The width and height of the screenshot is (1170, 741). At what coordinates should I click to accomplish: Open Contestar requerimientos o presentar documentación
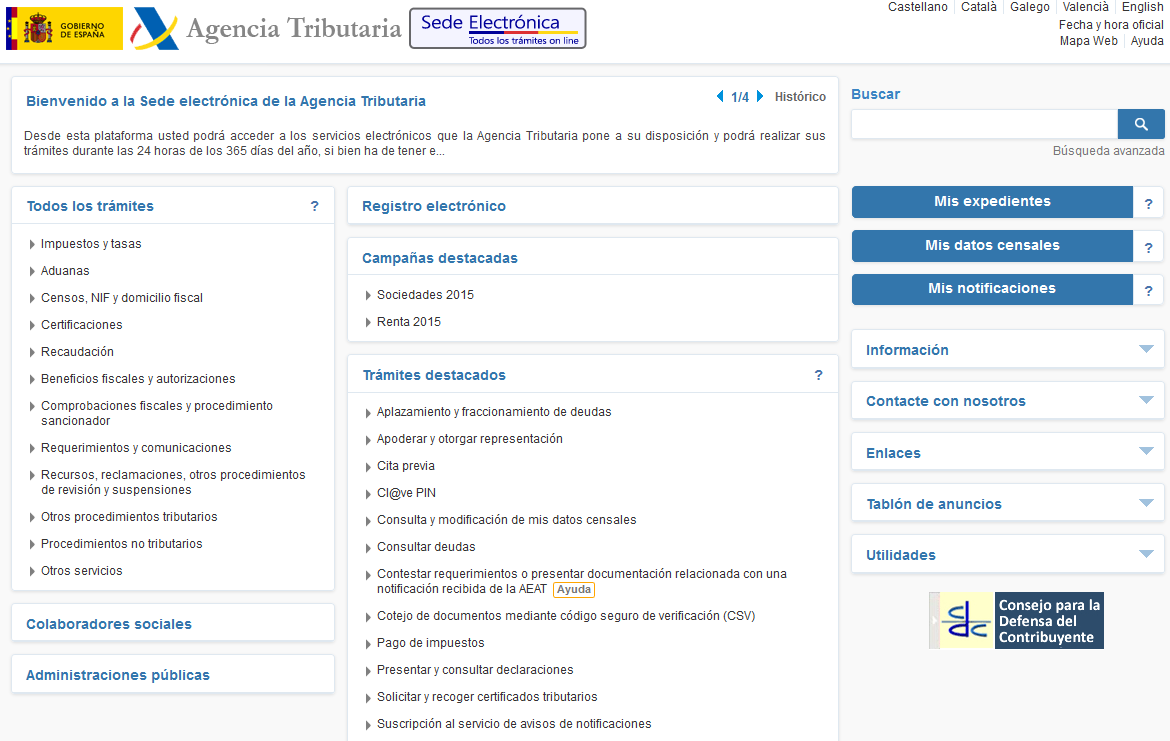[x=582, y=581]
